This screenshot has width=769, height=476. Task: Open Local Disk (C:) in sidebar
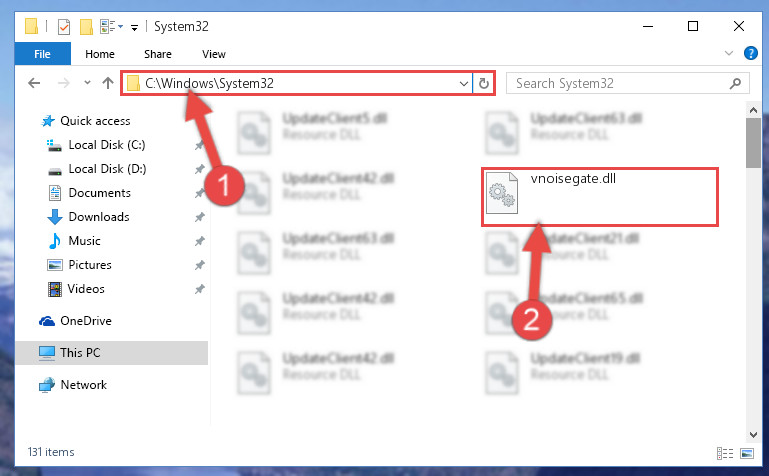click(x=107, y=145)
